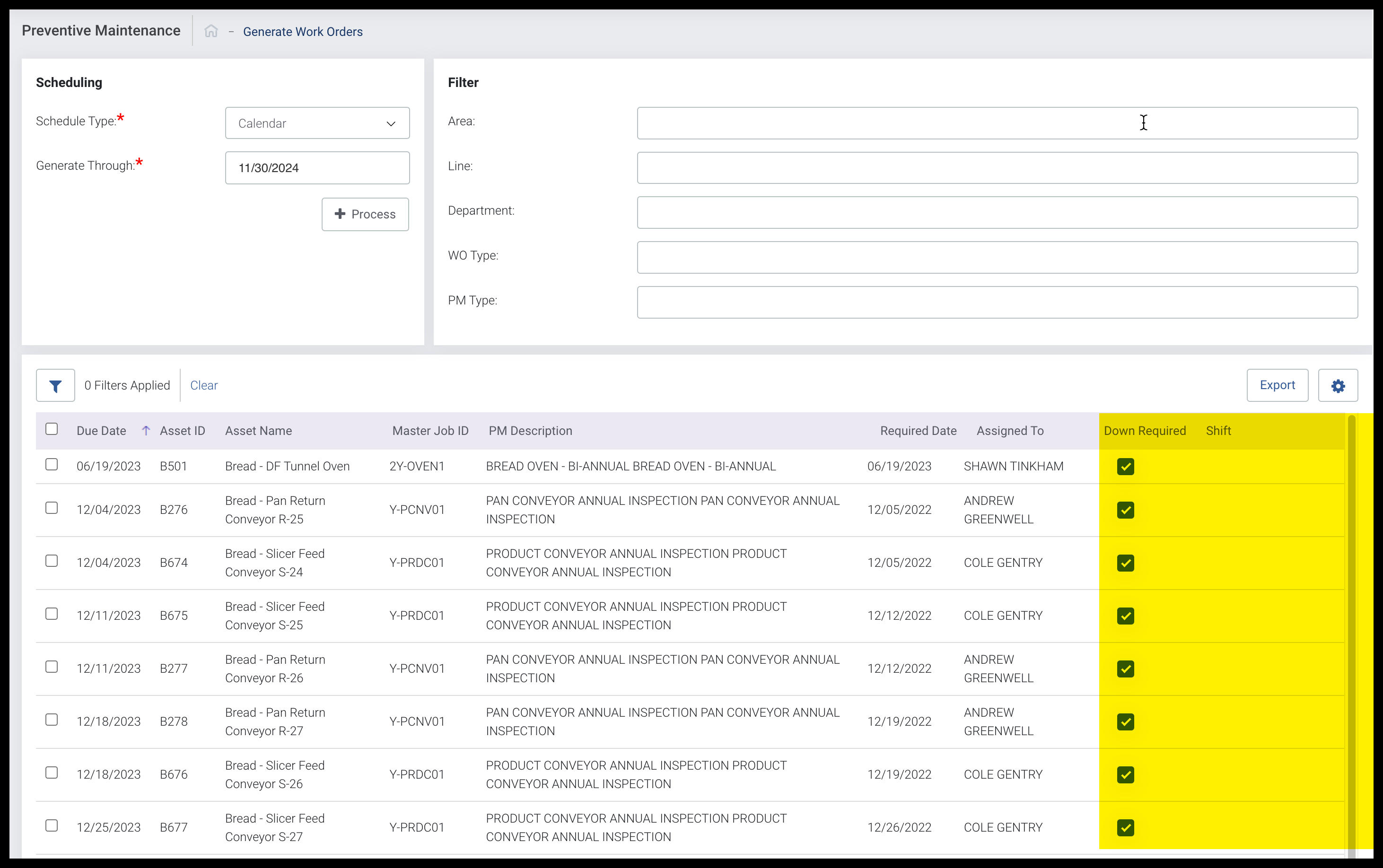Toggle Down Required checkmark for B677
The image size is (1383, 868).
coord(1125,827)
